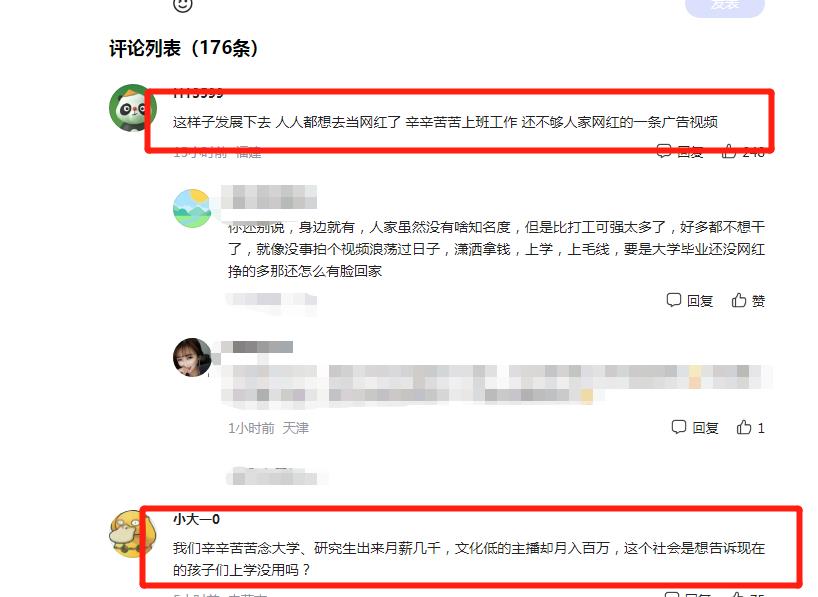The width and height of the screenshot is (818, 597).
Task: Like the 天津 comment showing 1 like
Action: point(750,427)
